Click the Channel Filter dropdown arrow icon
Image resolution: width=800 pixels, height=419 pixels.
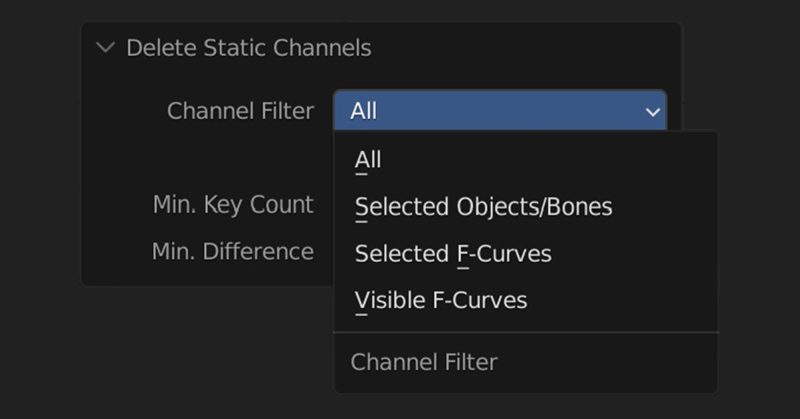pos(653,111)
